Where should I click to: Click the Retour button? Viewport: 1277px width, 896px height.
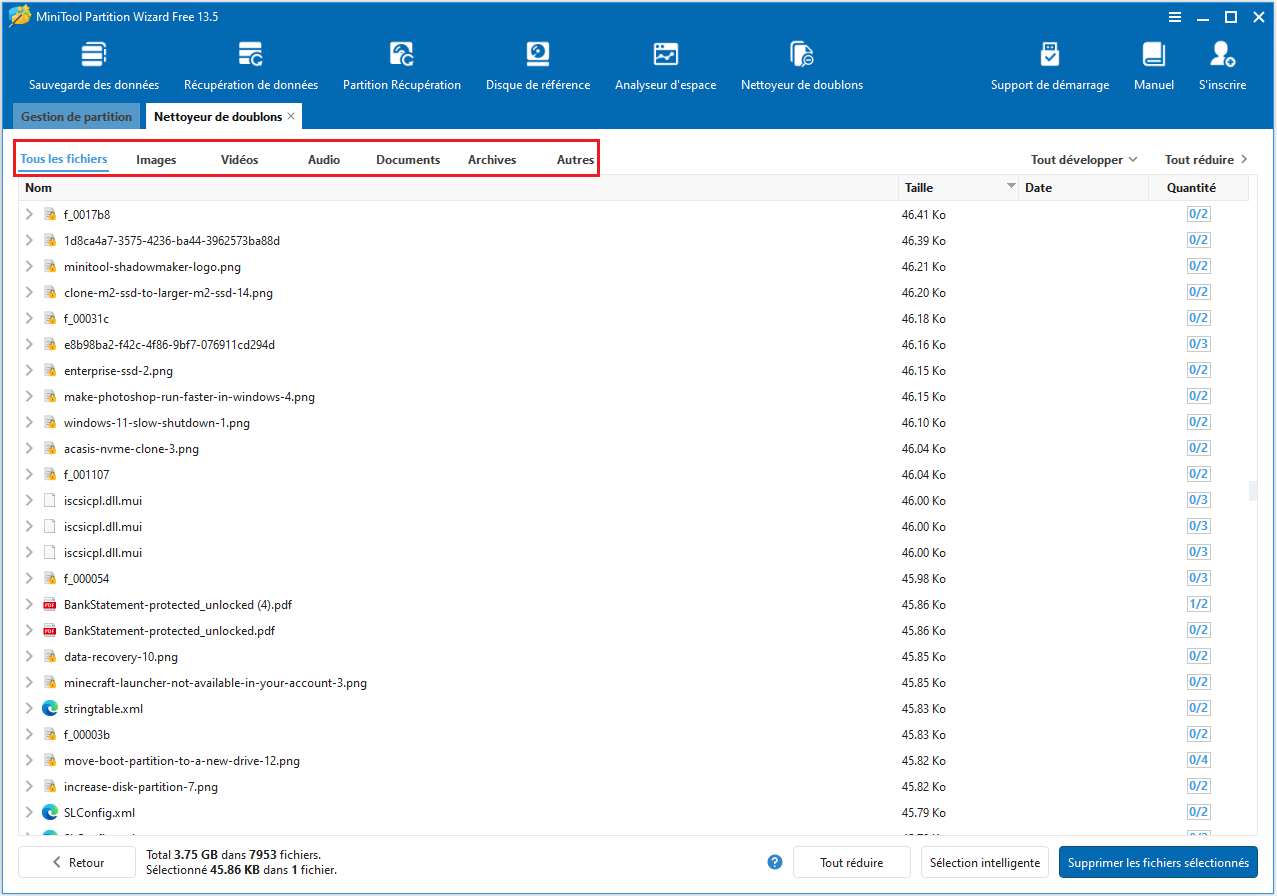[x=76, y=861]
